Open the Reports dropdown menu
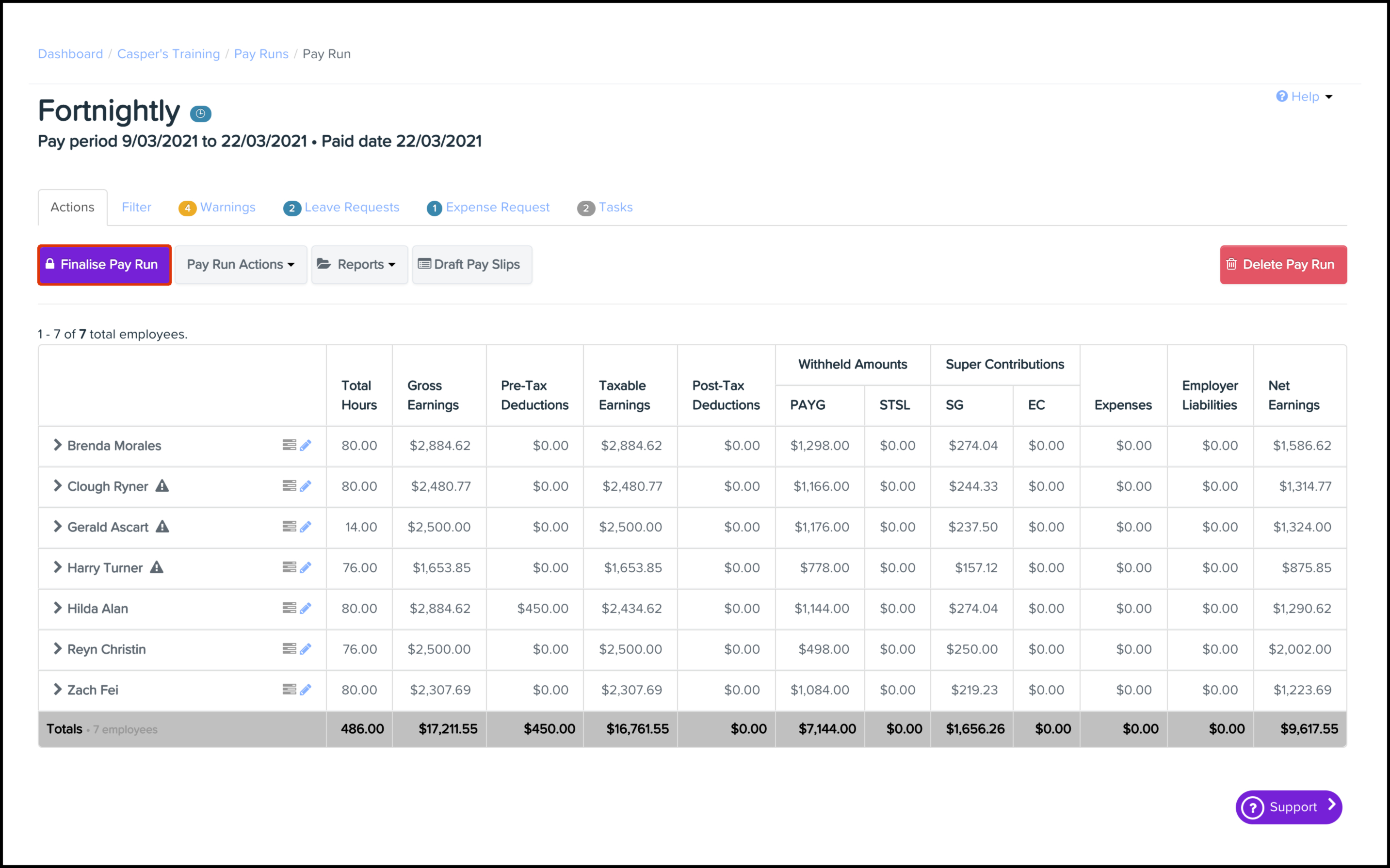1390x868 pixels. (359, 265)
